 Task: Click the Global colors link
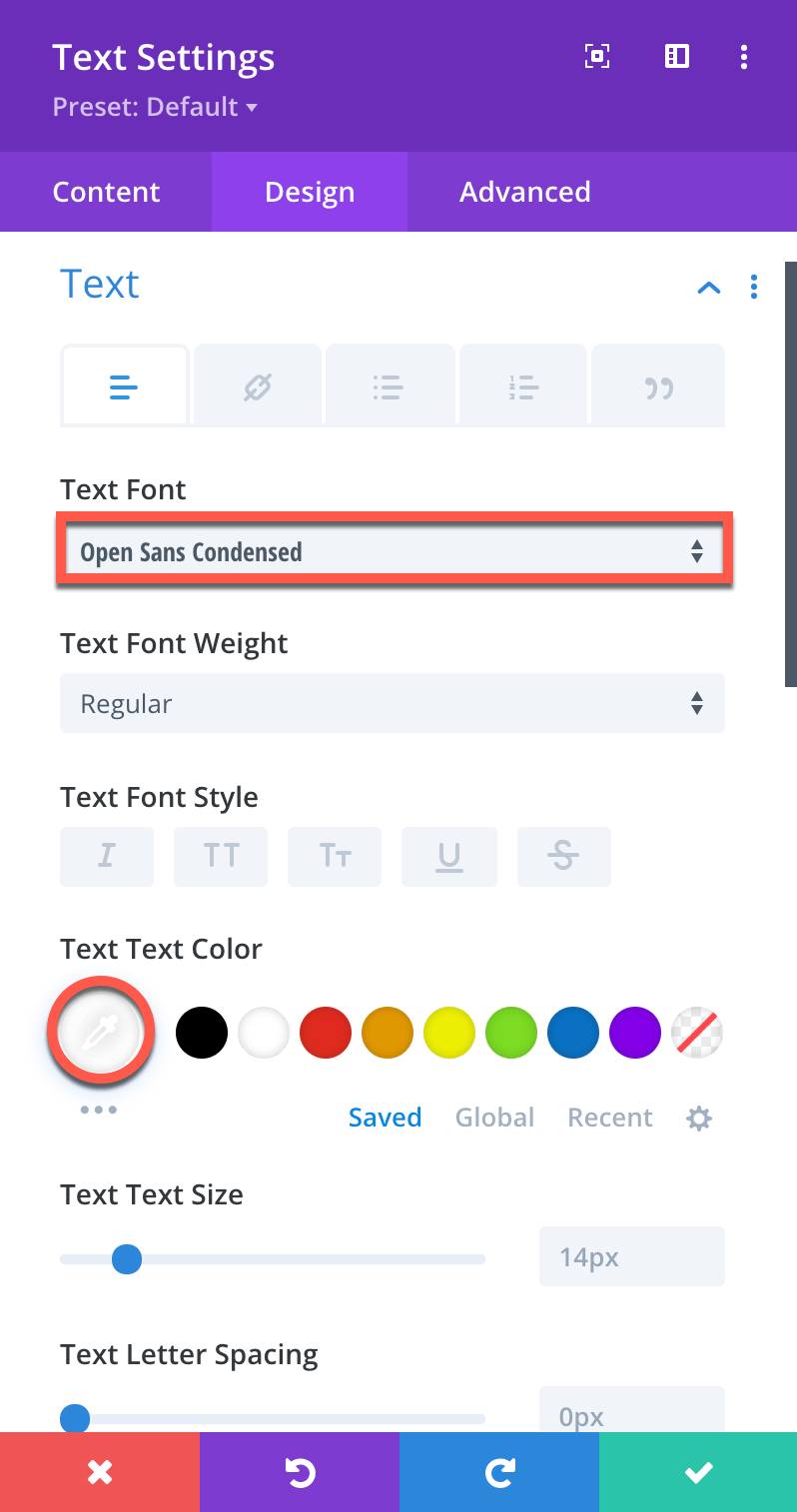click(x=494, y=1118)
